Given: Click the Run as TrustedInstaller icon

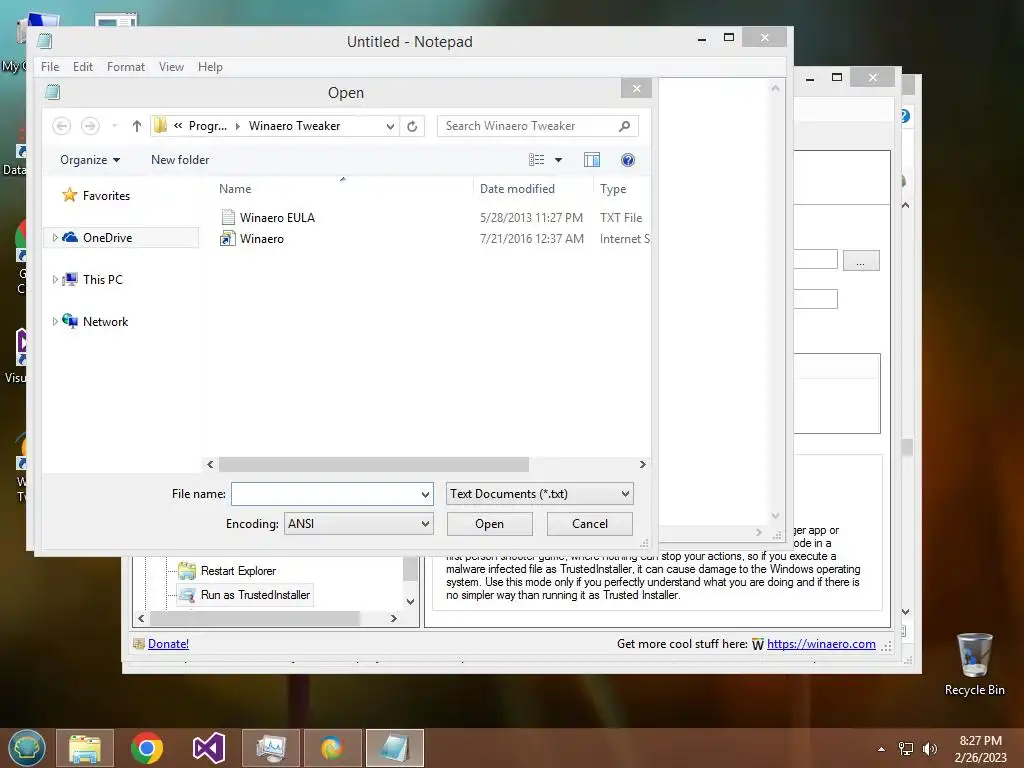Looking at the screenshot, I should point(187,595).
